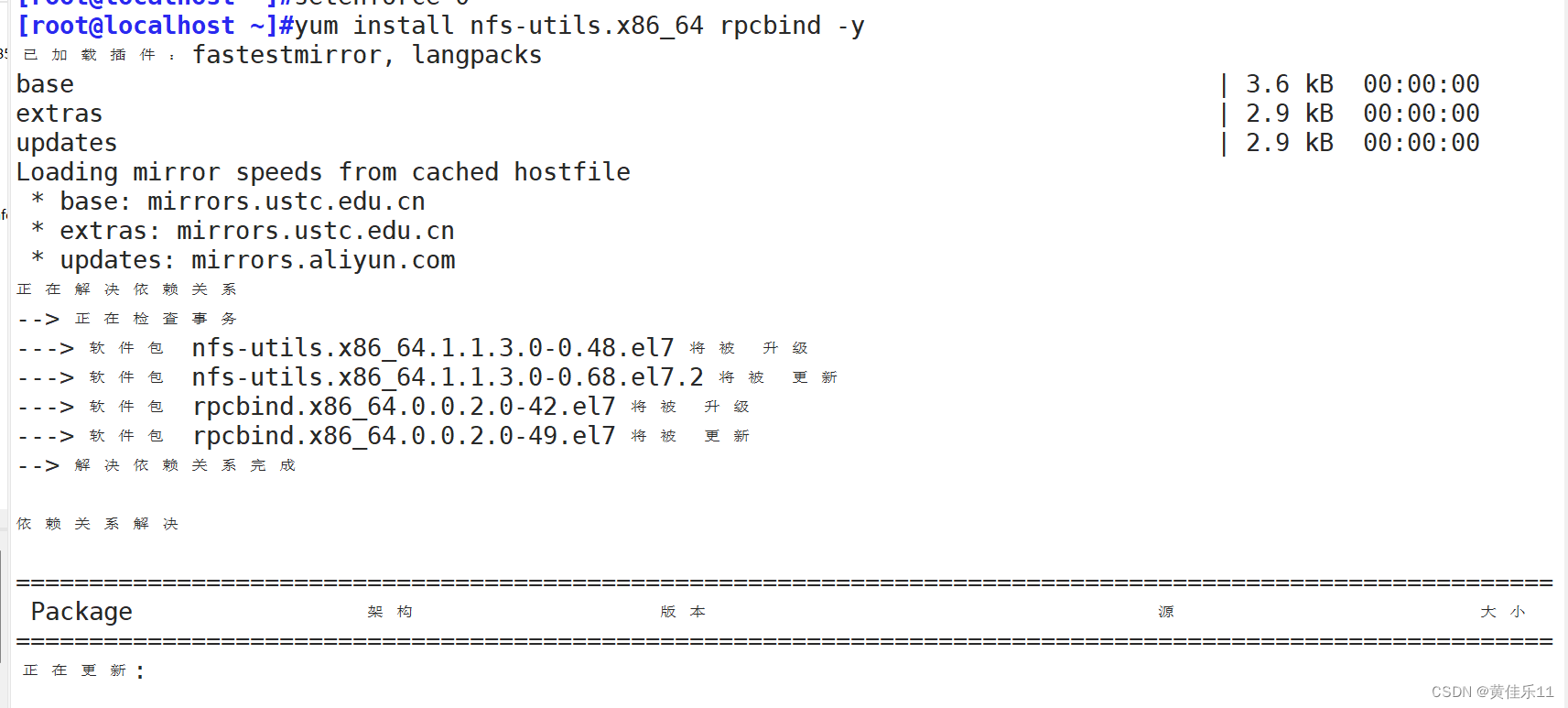The image size is (1568, 708).
Task: Click the updates repo download time 00:00:00
Action: (x=1421, y=143)
